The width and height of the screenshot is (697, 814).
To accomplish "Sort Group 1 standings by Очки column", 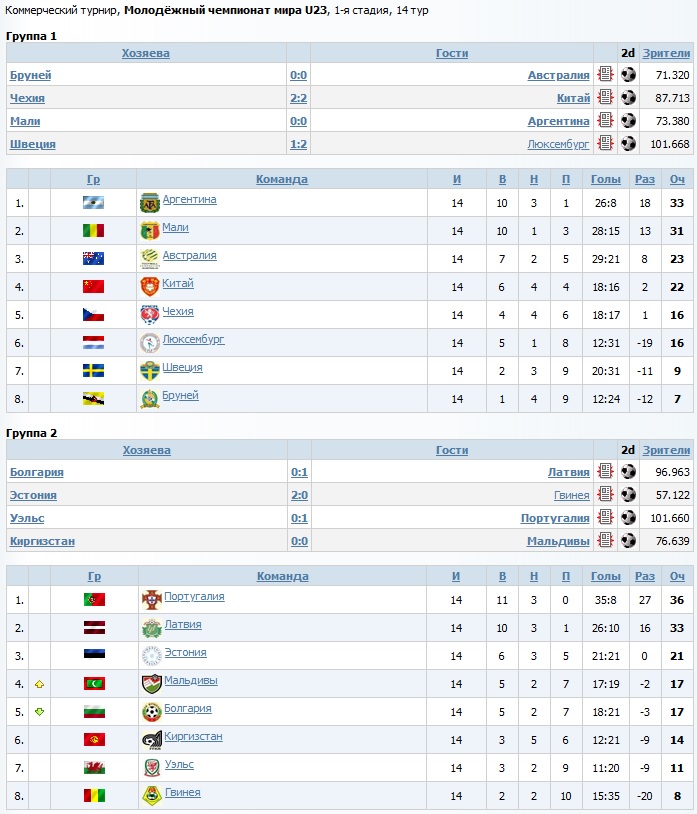I will click(x=677, y=180).
